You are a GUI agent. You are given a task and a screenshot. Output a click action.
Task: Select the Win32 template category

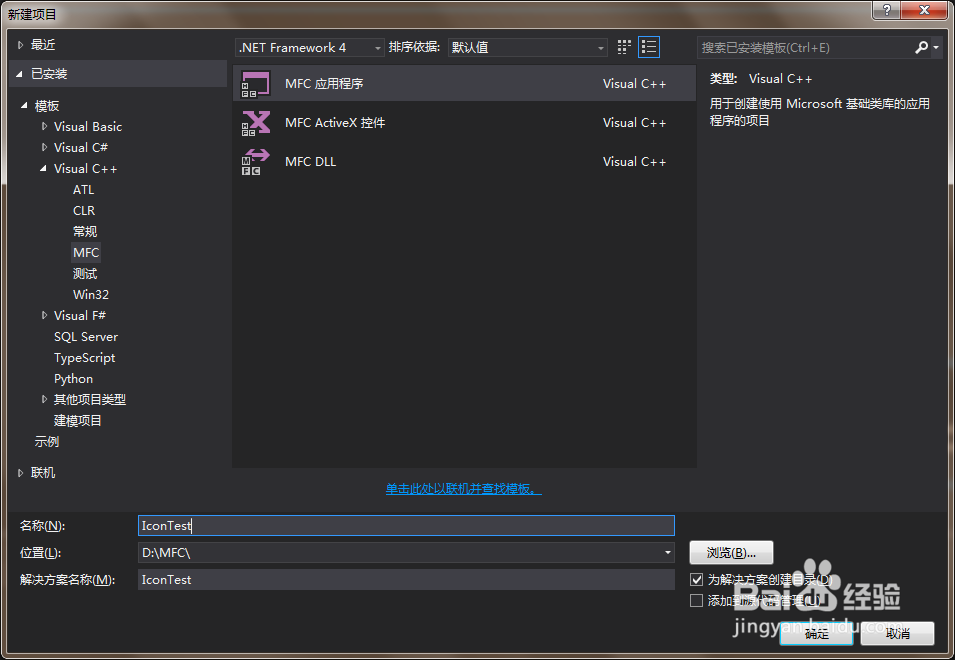[x=91, y=295]
